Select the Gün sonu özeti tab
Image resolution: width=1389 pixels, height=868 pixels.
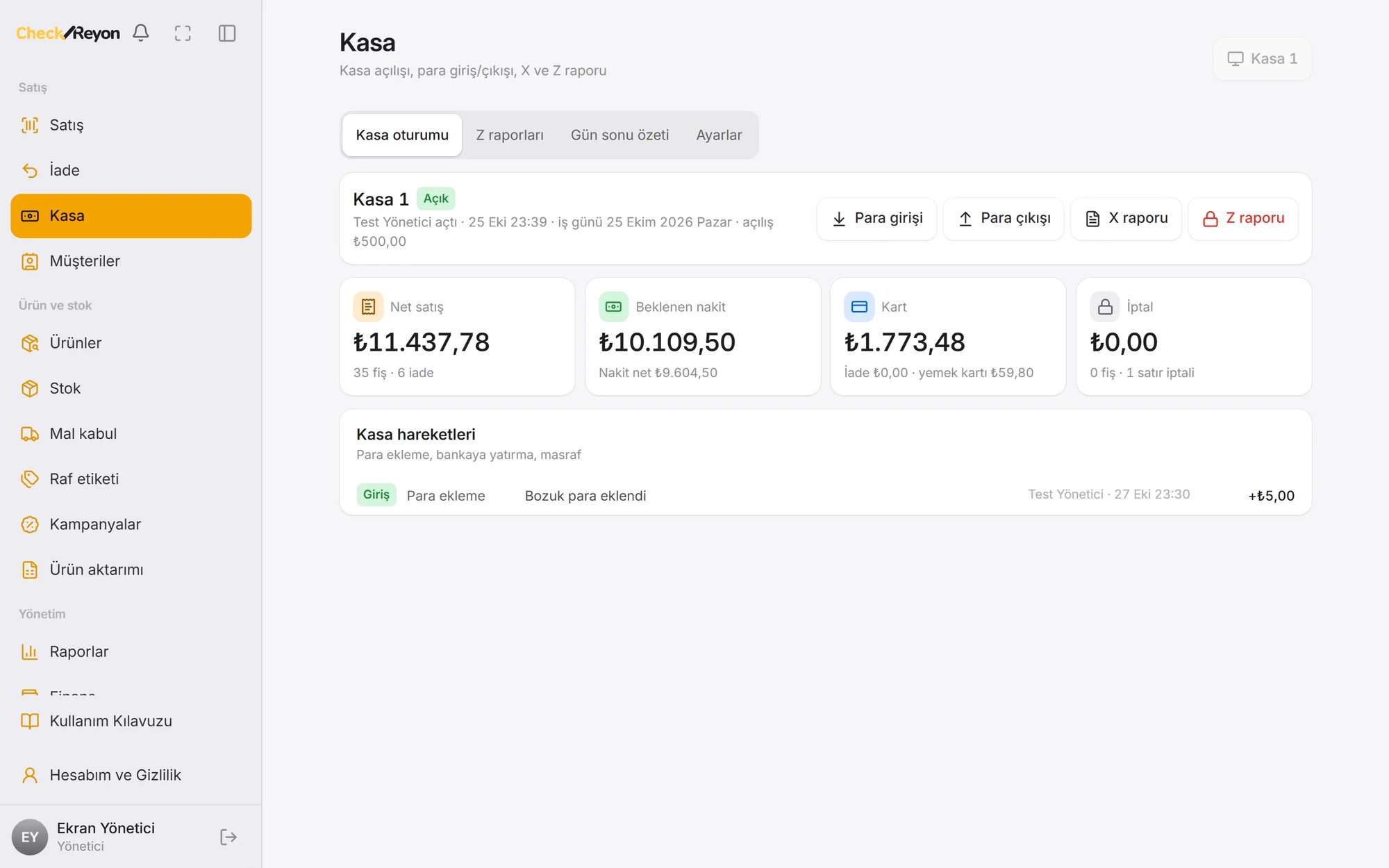[x=619, y=135]
